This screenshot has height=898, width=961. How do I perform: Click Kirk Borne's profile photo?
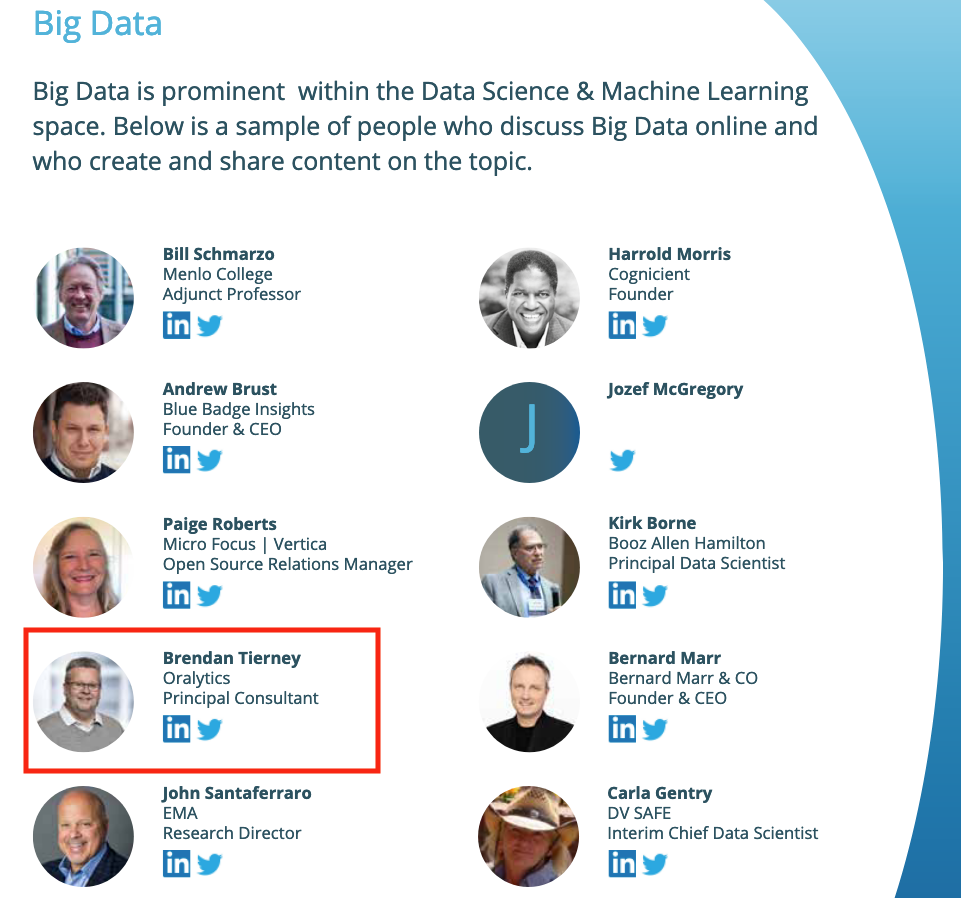point(529,567)
